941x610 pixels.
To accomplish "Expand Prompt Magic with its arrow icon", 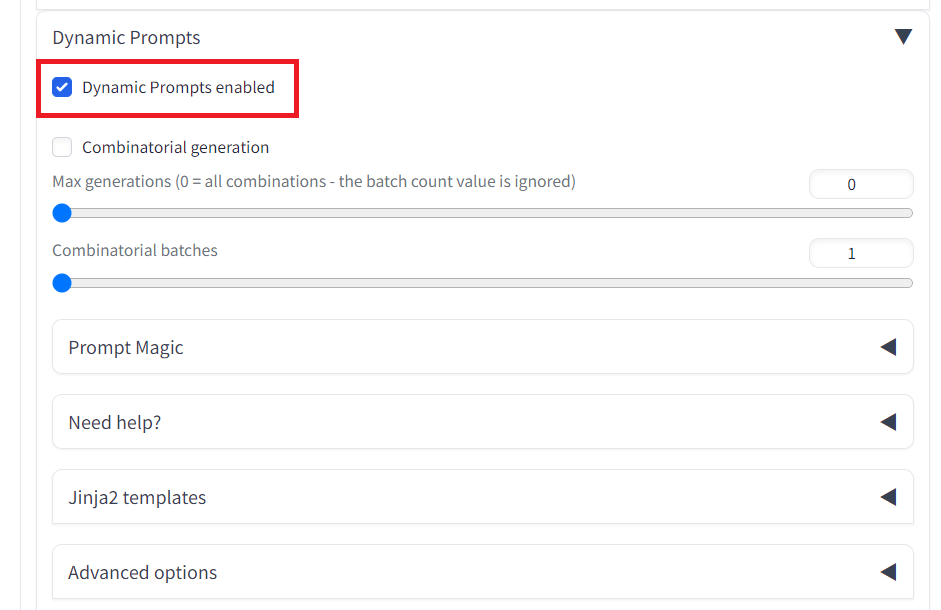I will pos(889,347).
